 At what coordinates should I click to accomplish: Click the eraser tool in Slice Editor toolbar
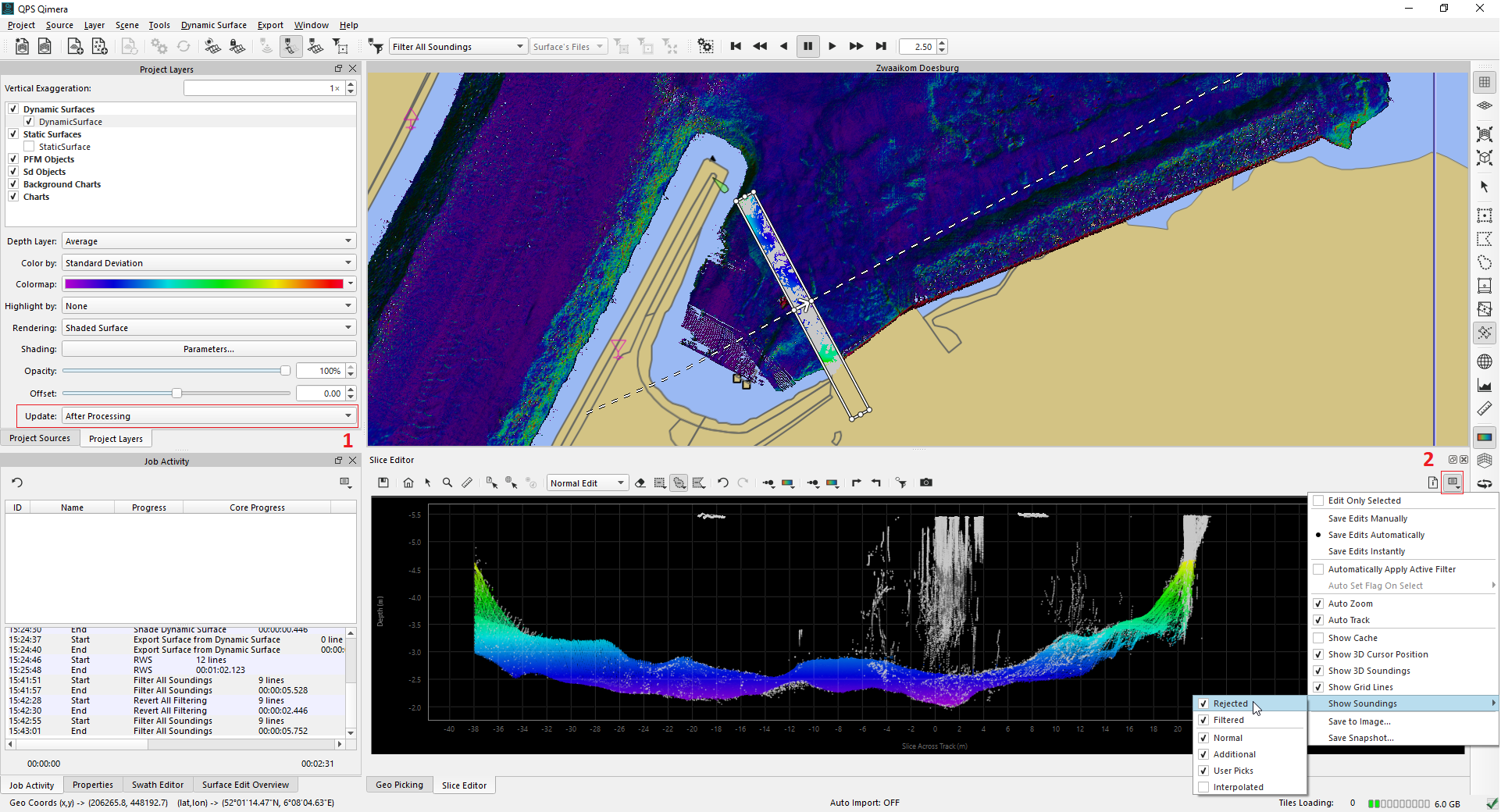coord(640,483)
